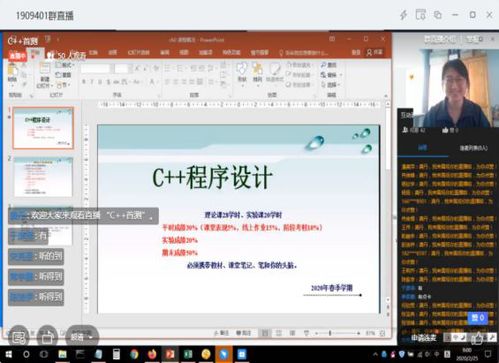Toggle the Notes (备注) pane
The width and height of the screenshot is (499, 363).
[x=221, y=333]
